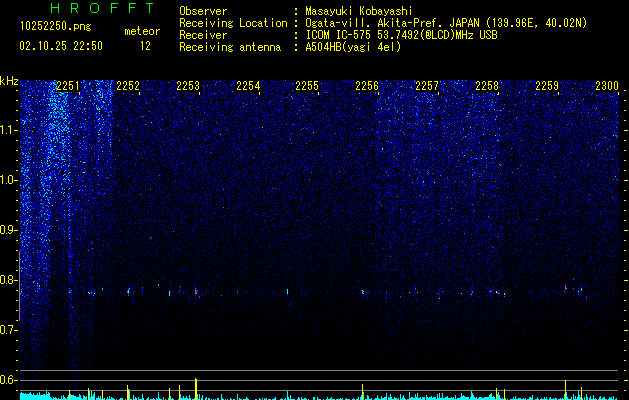
Task: Click the Observer field label
Action: click(x=203, y=11)
